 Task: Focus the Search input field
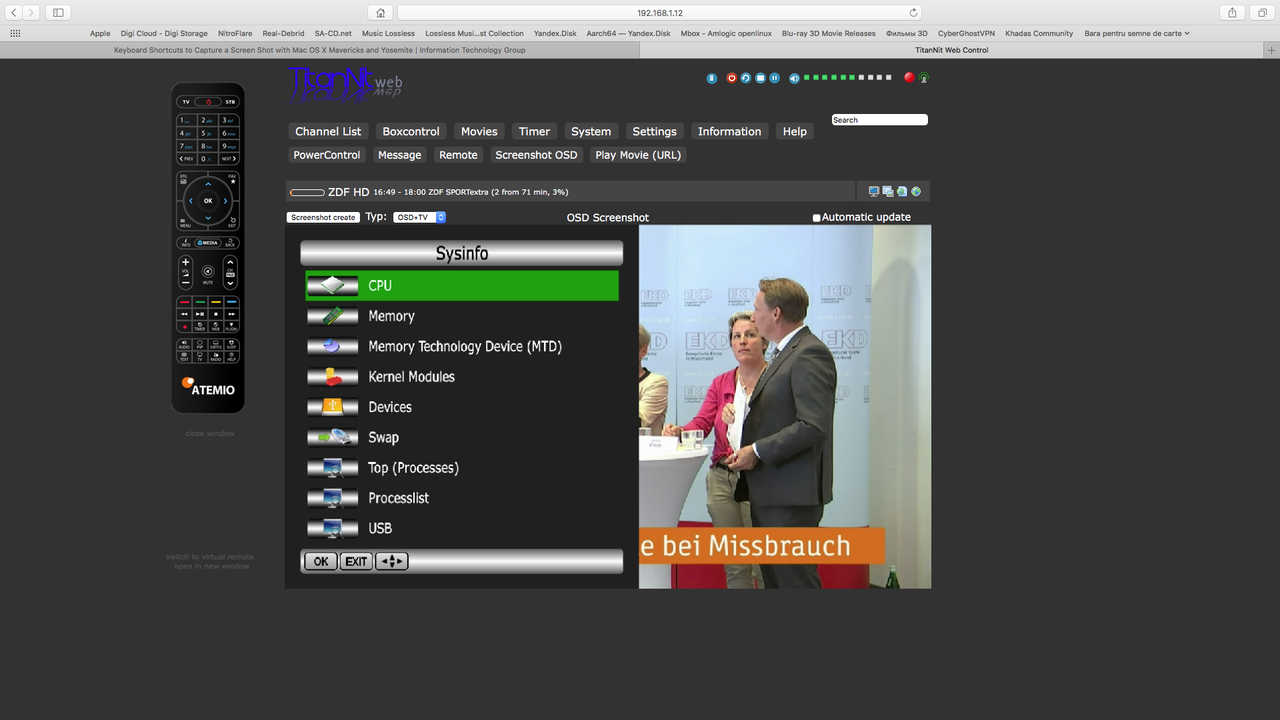[880, 120]
